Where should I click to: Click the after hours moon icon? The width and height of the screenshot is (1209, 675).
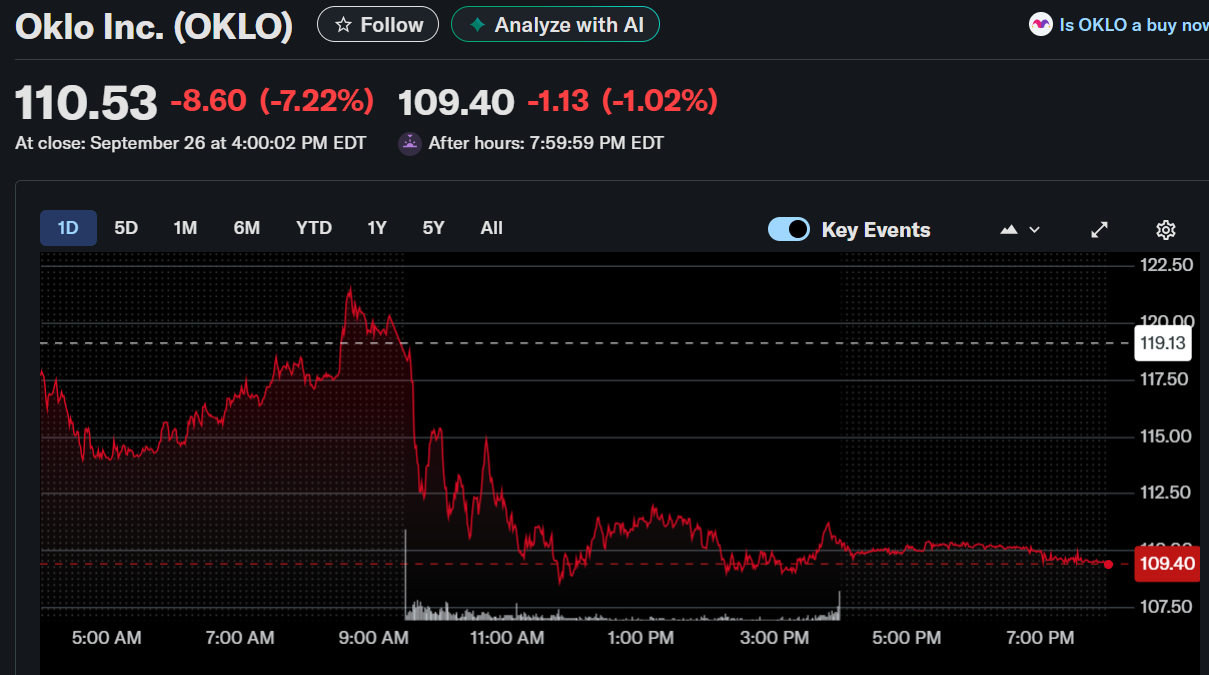point(410,143)
